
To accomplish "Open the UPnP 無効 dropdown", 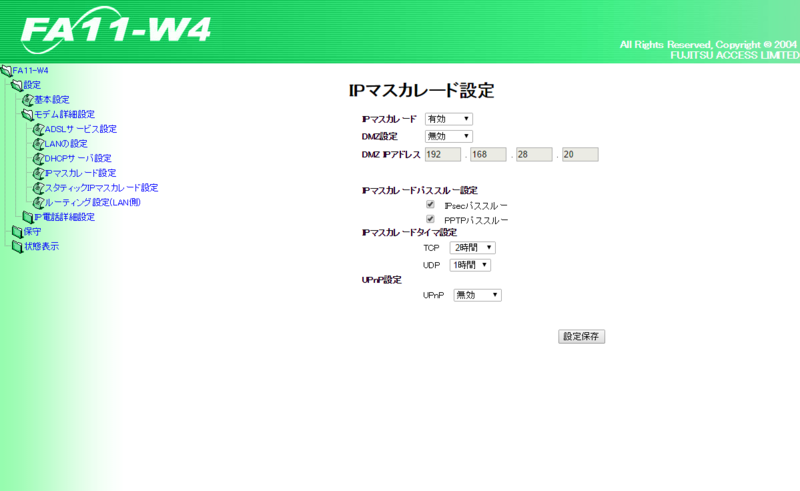I will [x=478, y=295].
